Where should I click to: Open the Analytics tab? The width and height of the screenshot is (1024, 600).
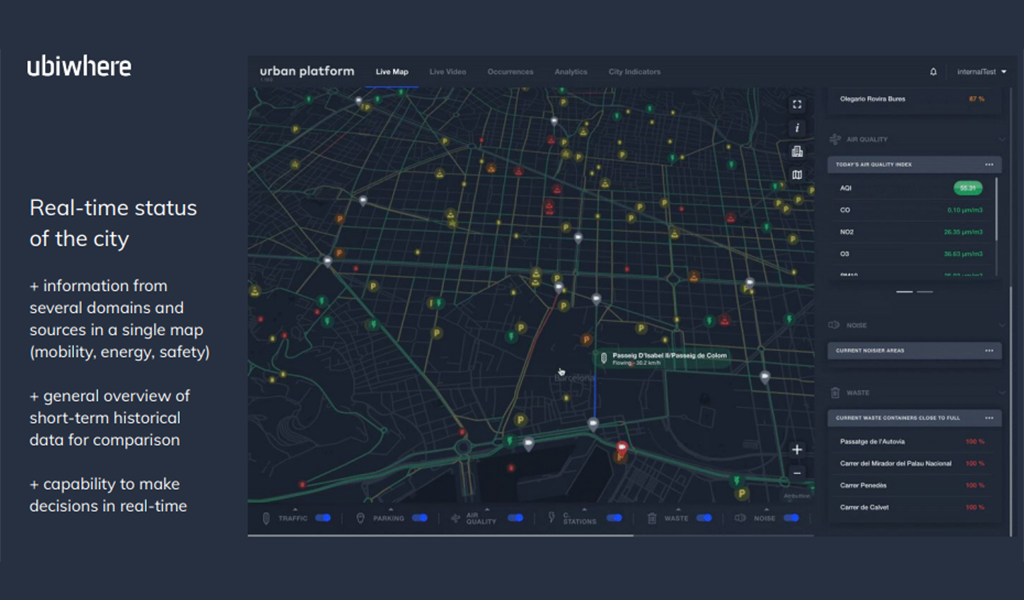571,72
